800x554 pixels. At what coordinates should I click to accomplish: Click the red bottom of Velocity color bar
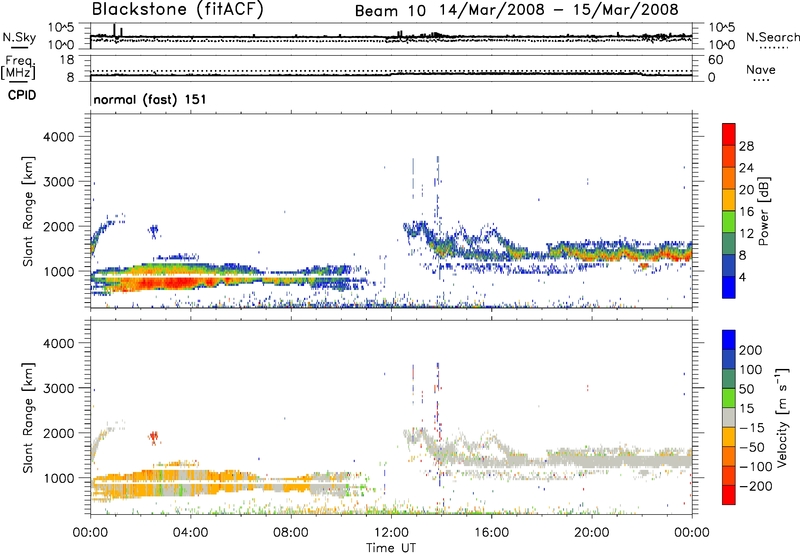(729, 495)
